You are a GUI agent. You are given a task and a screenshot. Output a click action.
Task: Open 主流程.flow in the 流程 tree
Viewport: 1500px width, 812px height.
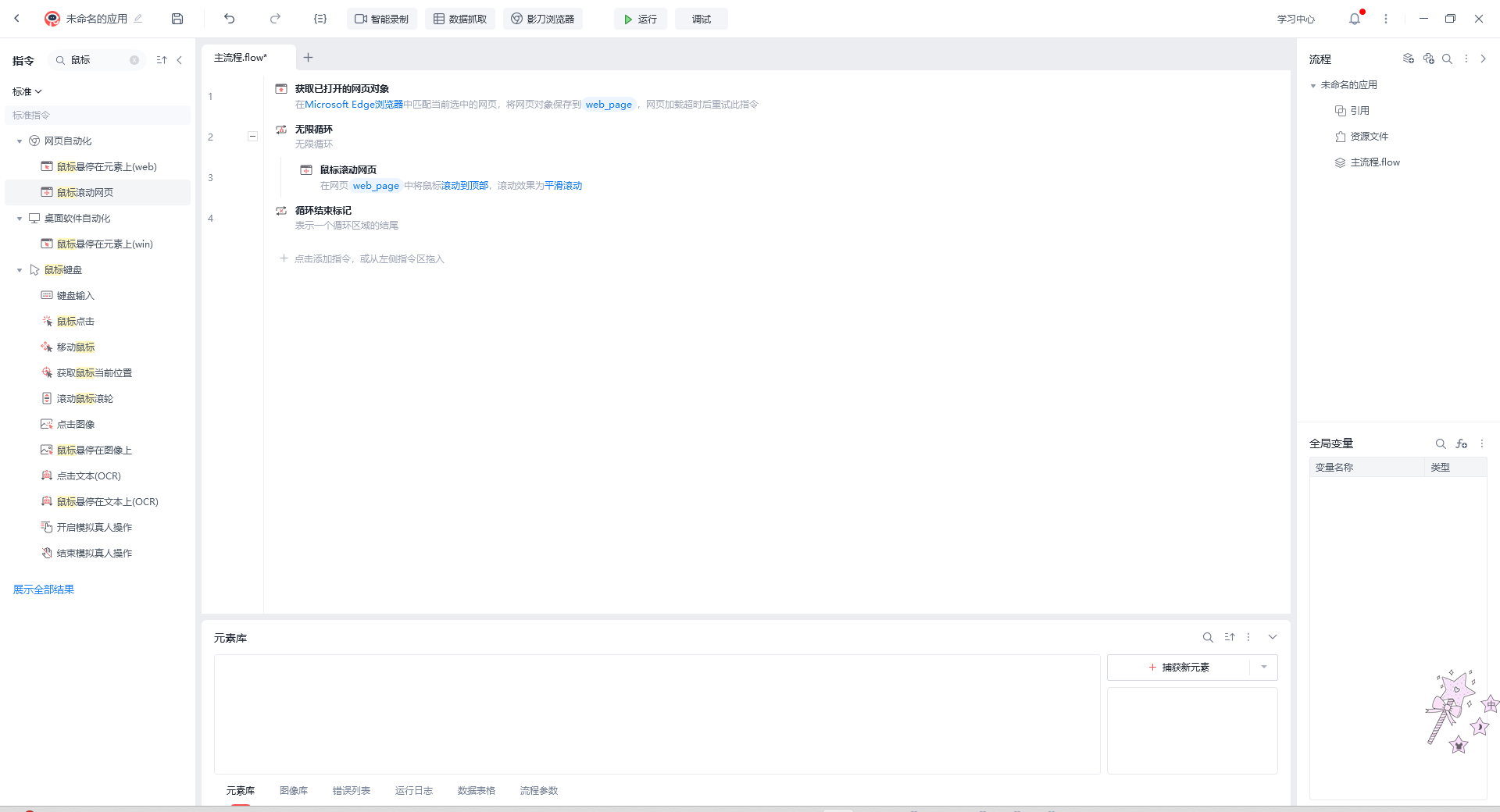[x=1367, y=162]
